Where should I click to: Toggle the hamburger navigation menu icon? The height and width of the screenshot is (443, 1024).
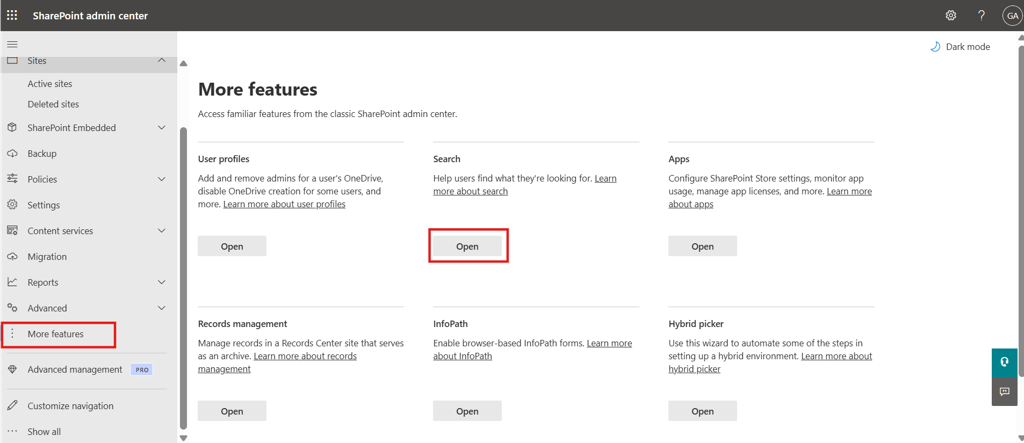tap(12, 44)
